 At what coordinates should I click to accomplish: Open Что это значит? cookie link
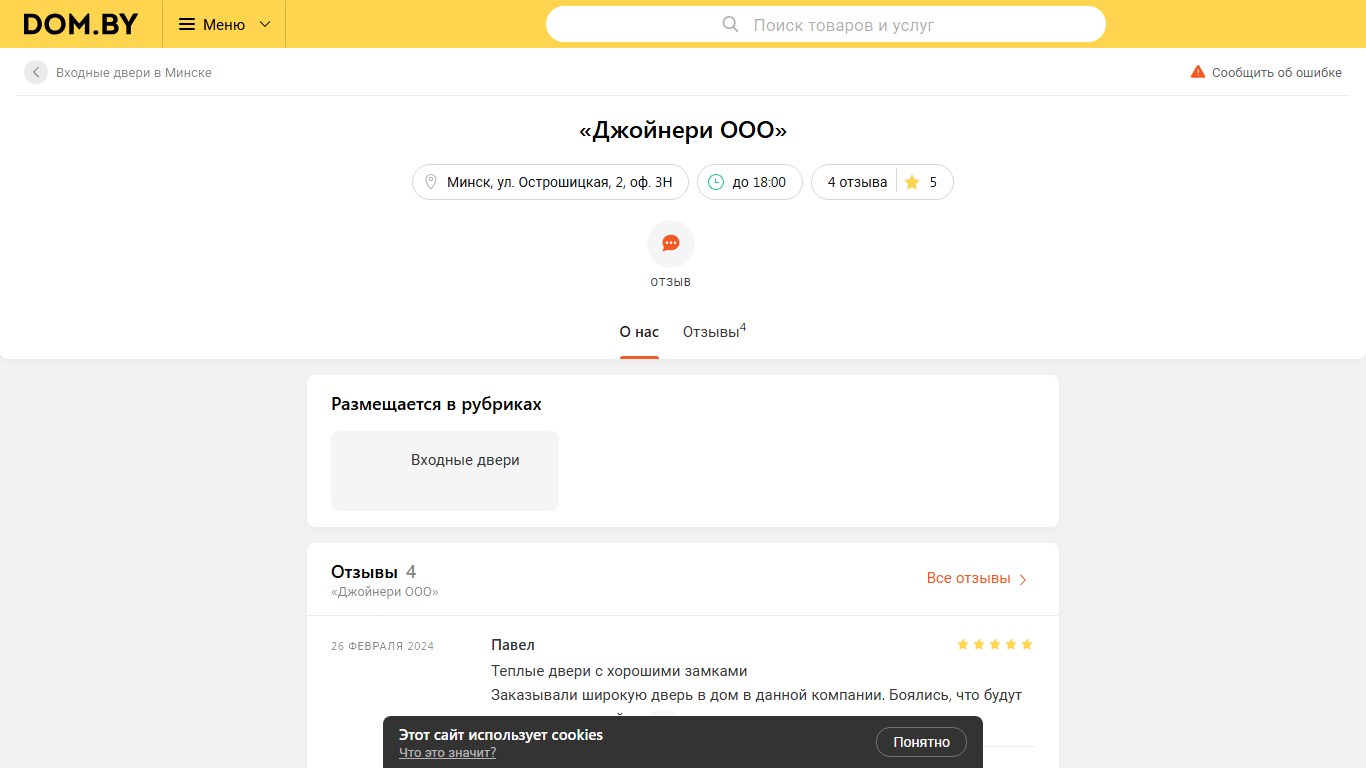point(447,753)
